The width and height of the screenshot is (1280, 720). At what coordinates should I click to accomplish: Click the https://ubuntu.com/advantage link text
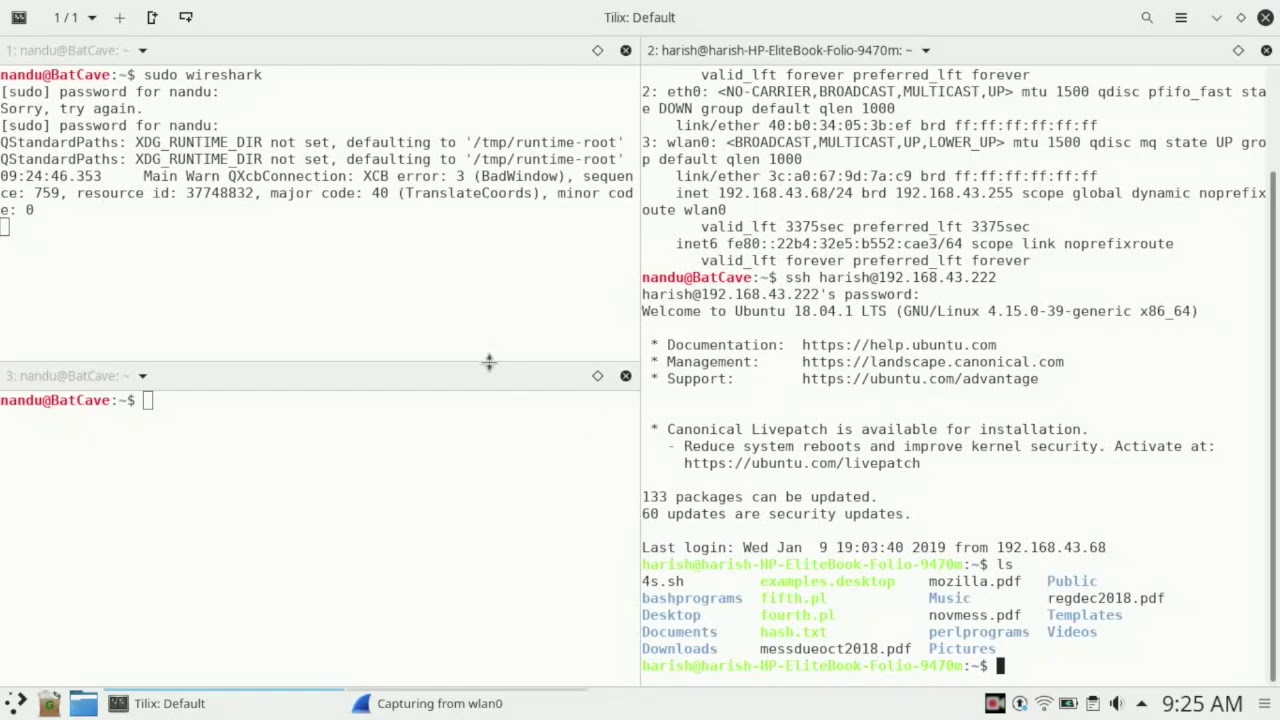[920, 379]
